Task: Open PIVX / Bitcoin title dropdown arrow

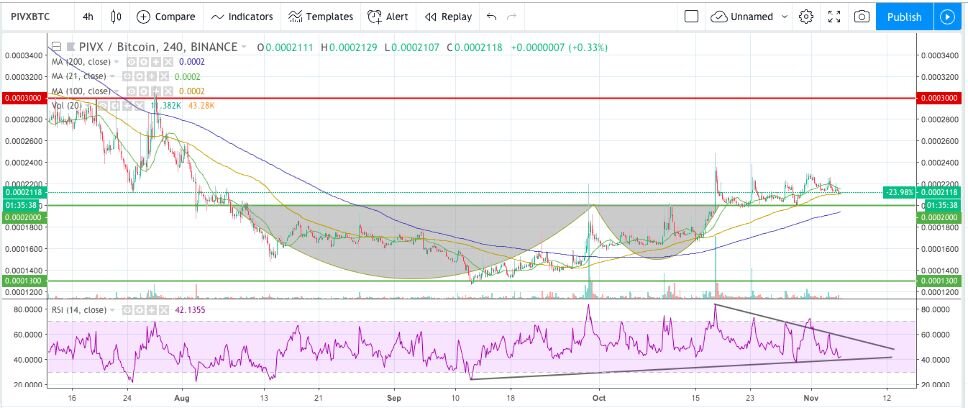Action: point(244,47)
